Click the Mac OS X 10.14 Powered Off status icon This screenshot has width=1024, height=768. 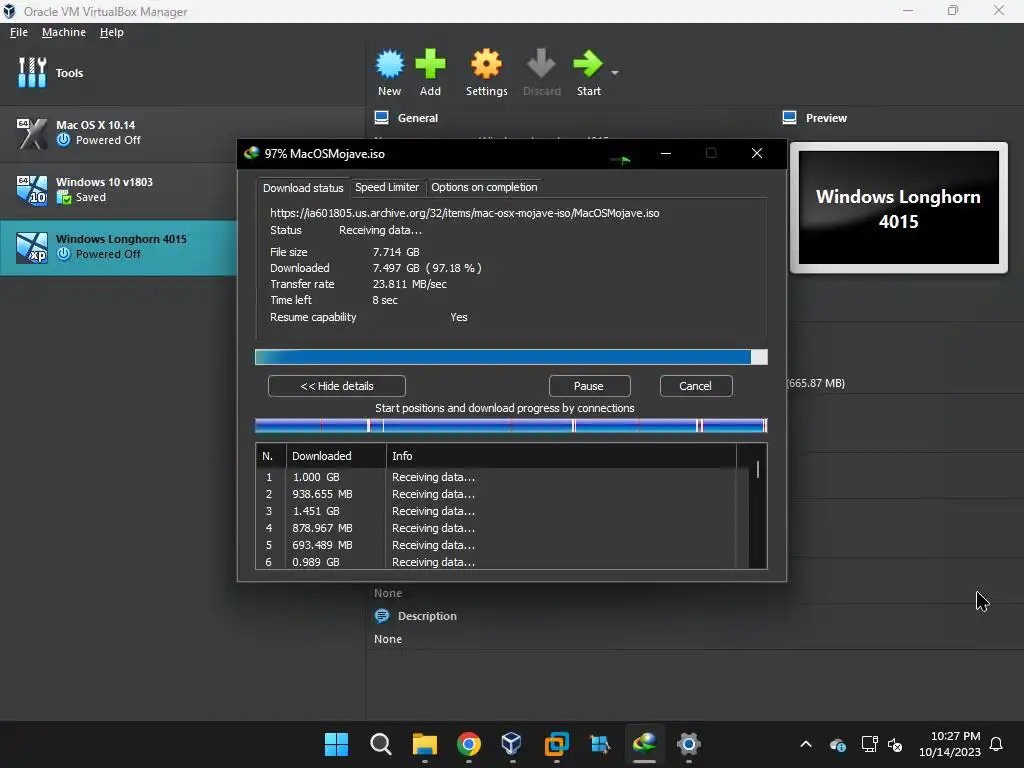(x=63, y=140)
